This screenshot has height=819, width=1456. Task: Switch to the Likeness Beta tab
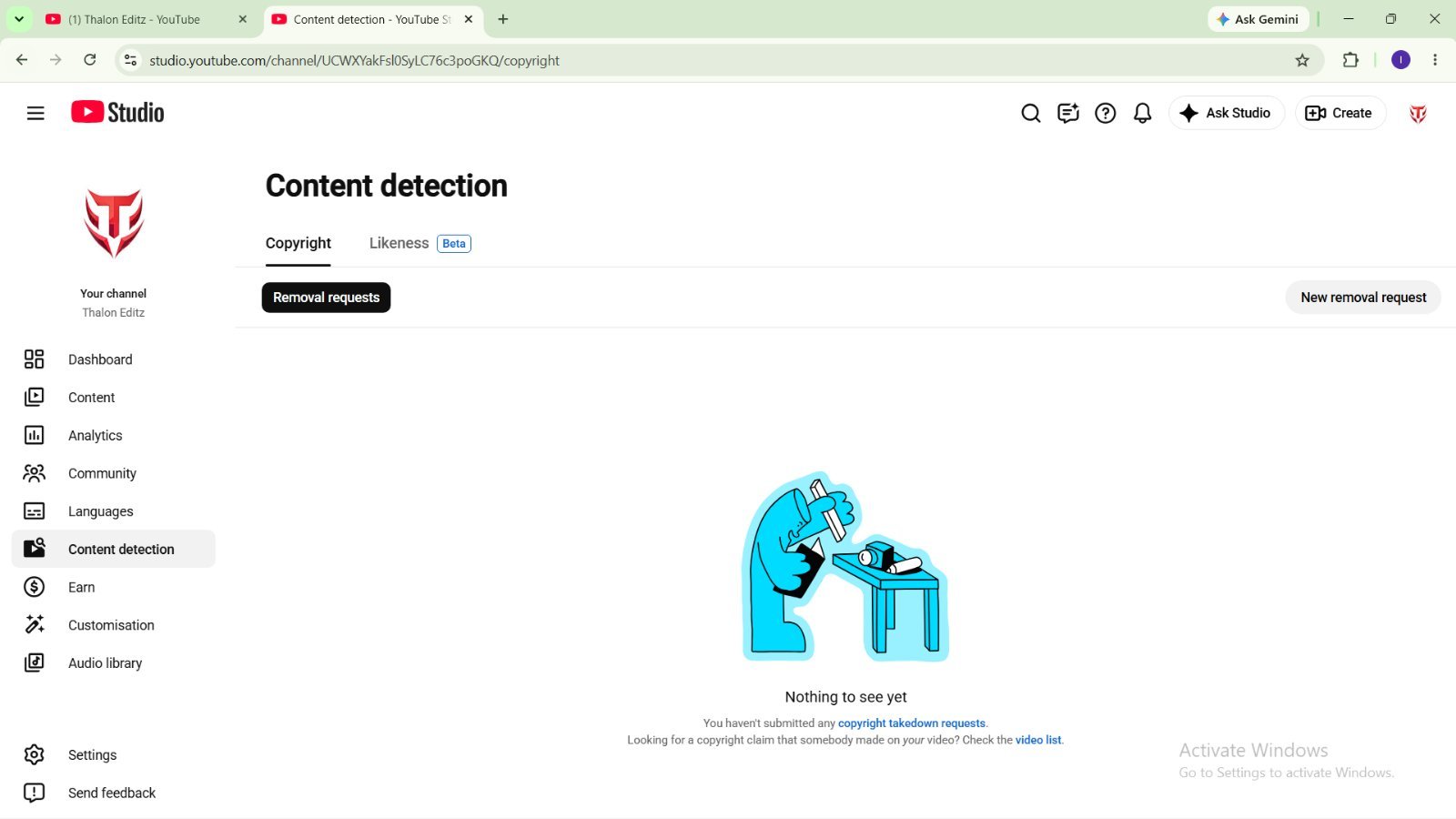click(x=420, y=243)
